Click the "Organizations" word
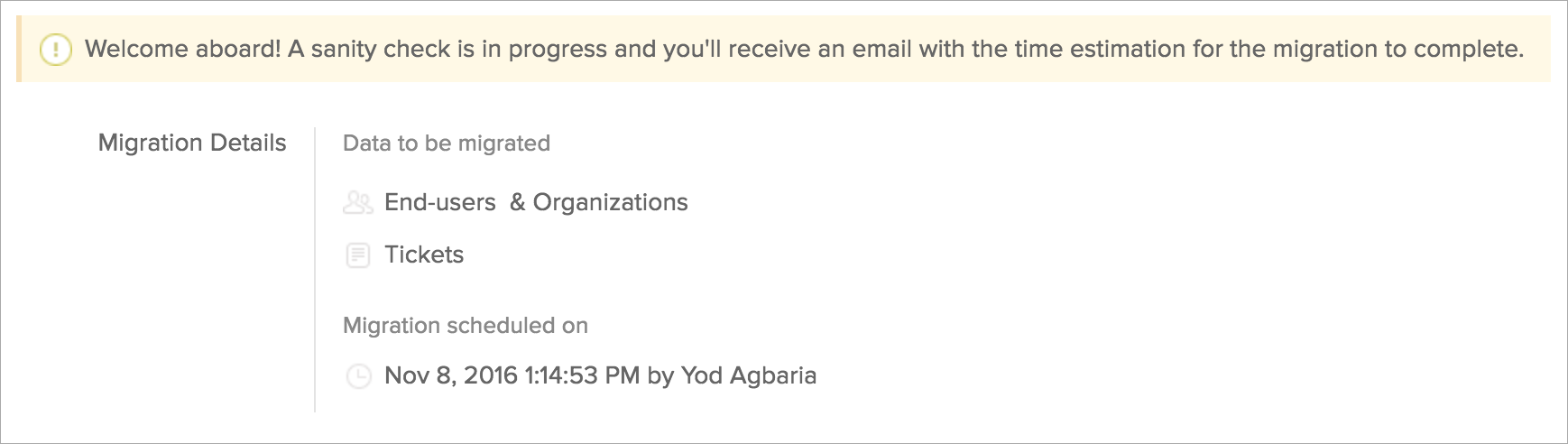The width and height of the screenshot is (1568, 444). tap(611, 203)
